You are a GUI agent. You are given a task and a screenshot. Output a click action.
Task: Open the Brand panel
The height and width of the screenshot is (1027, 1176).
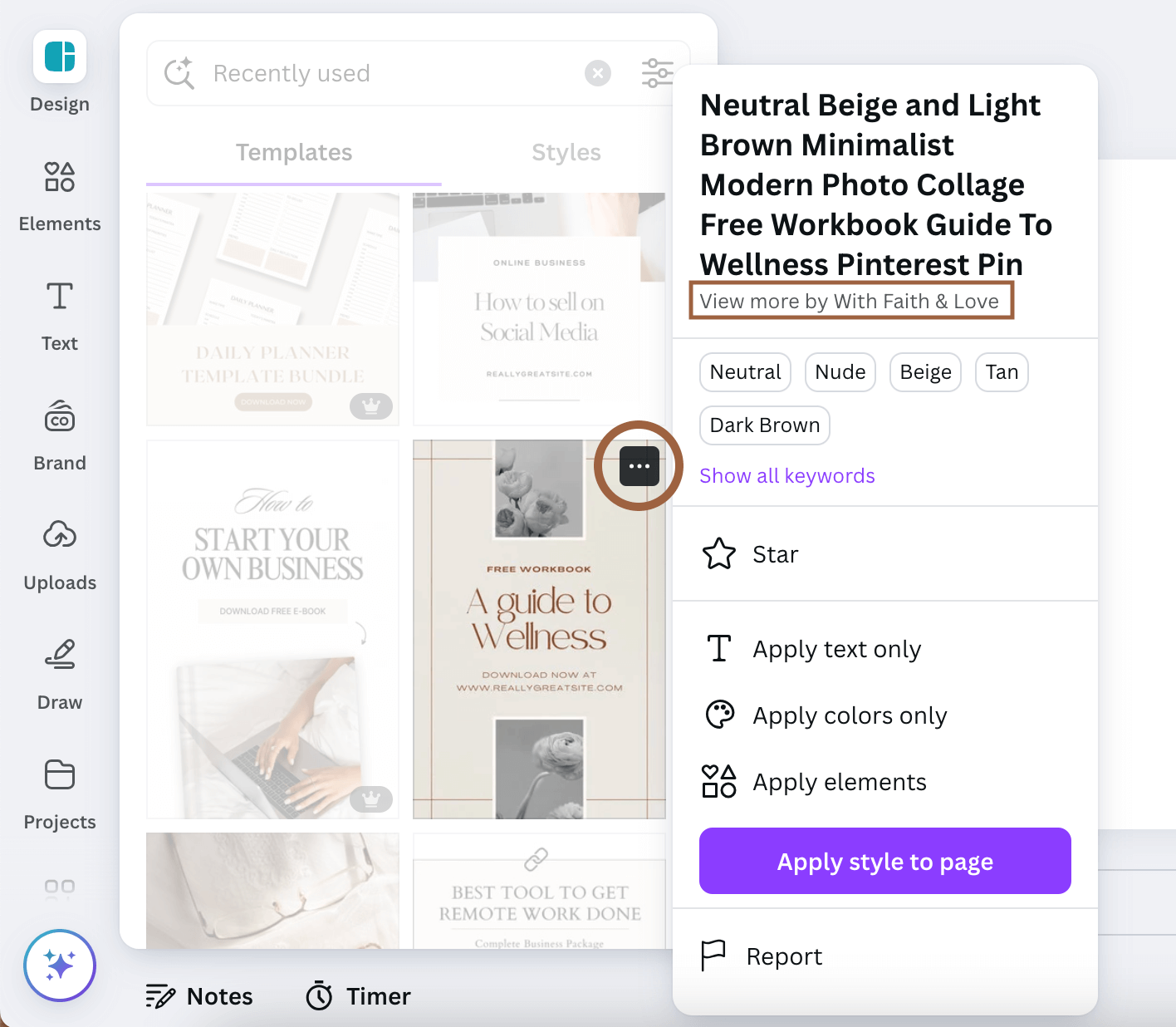[x=59, y=432]
